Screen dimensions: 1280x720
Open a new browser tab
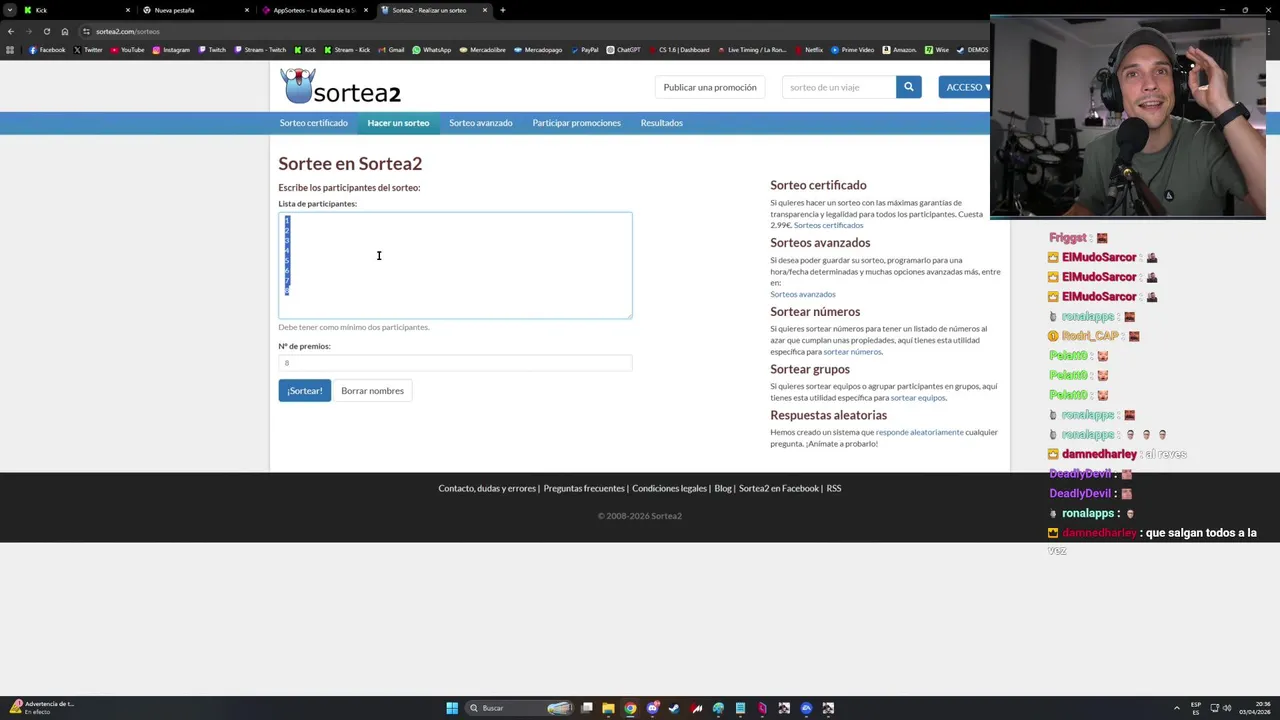503,10
